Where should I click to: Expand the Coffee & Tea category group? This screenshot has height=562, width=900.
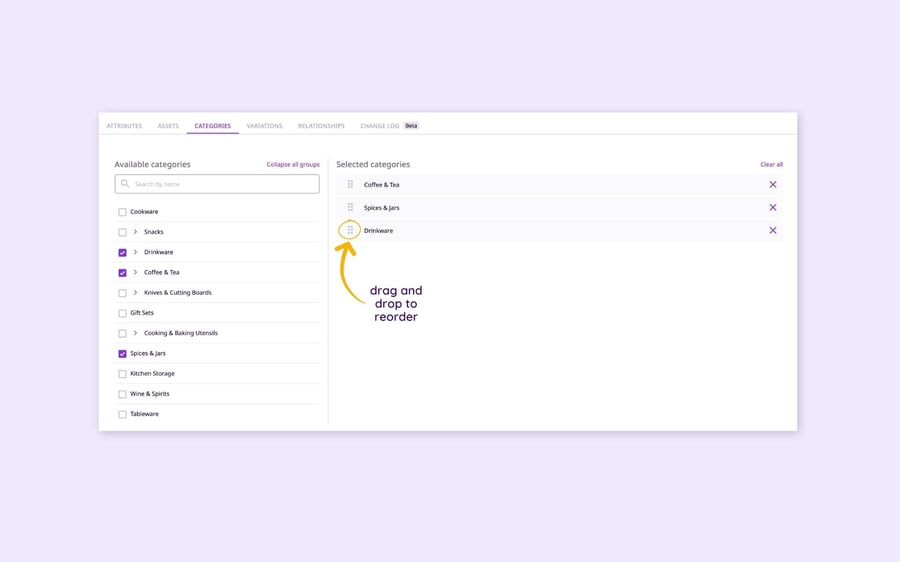point(135,272)
